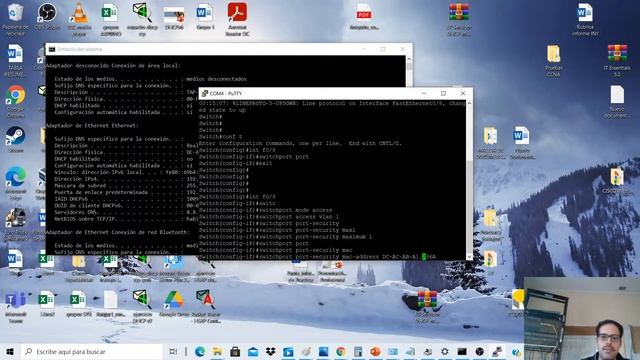Switch to Command Prompt in the taskbar
The image size is (640, 360).
point(462,351)
